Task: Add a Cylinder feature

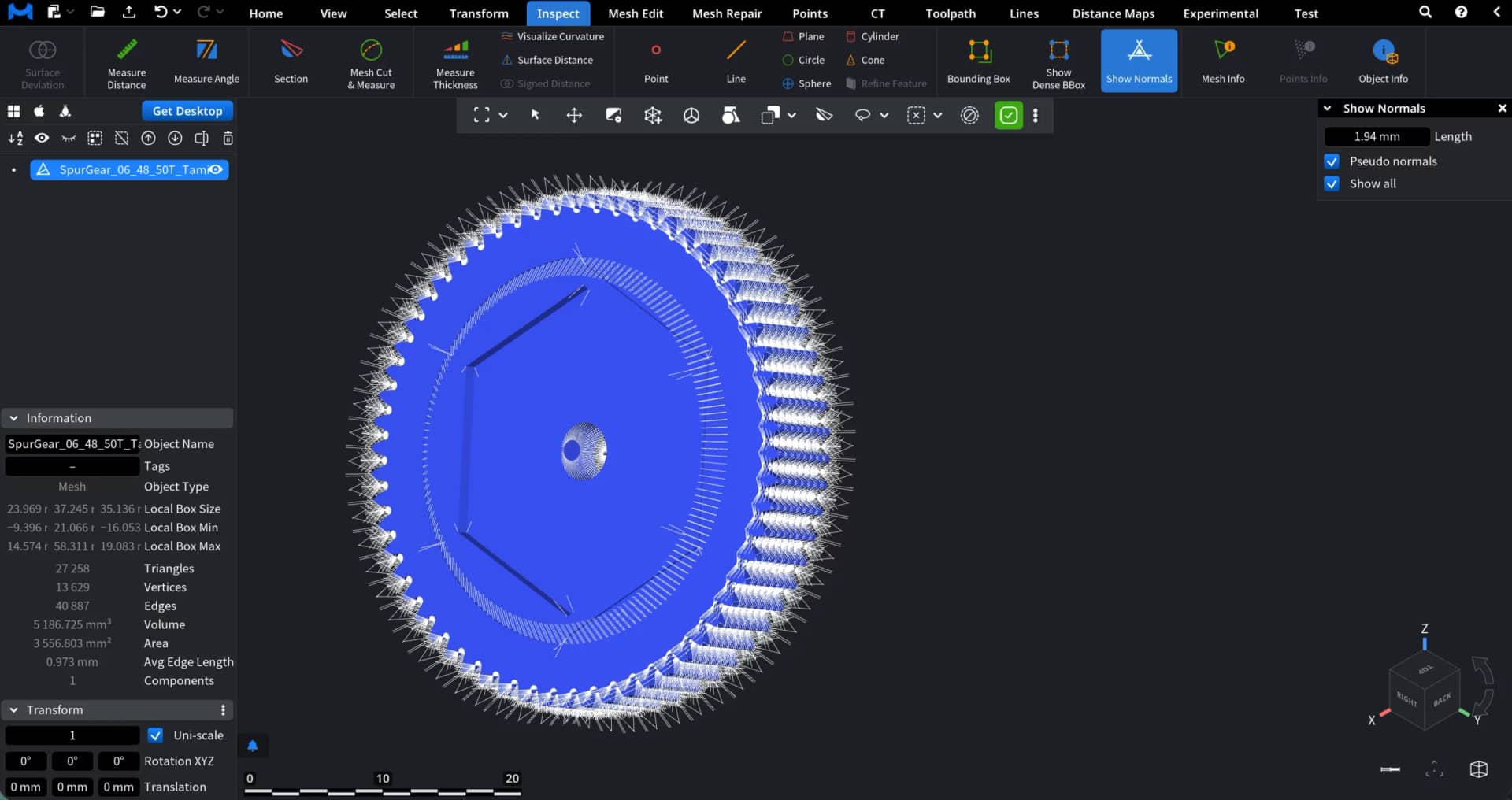Action: [x=873, y=36]
